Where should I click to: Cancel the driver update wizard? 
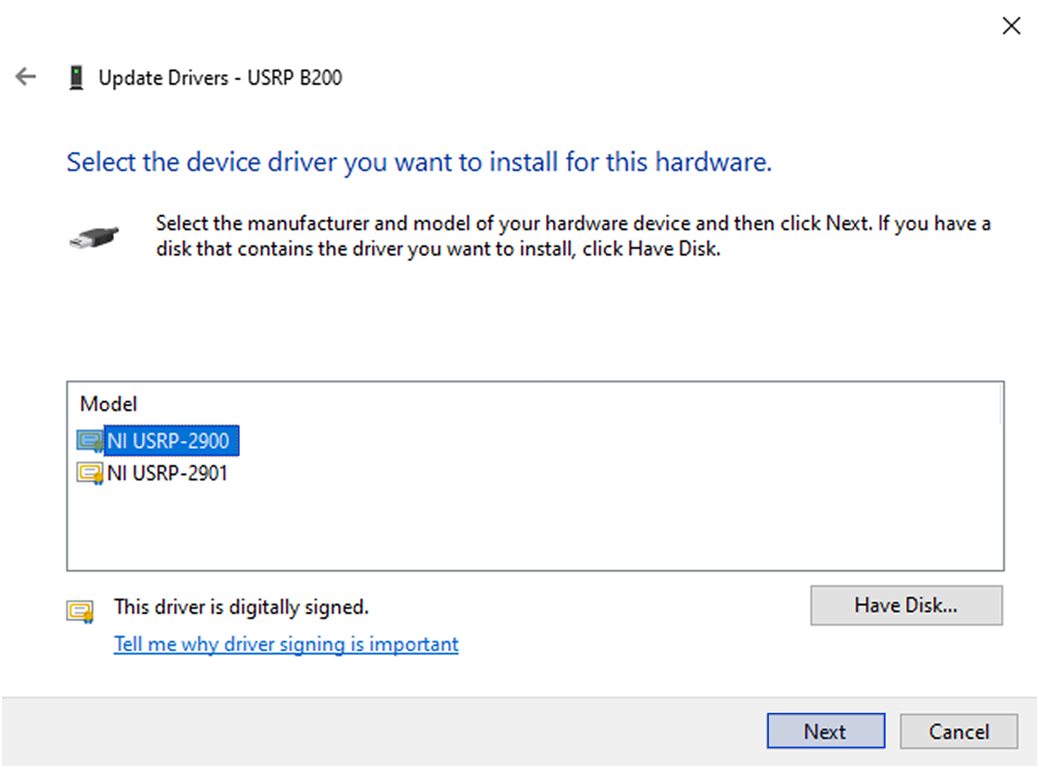tap(959, 731)
